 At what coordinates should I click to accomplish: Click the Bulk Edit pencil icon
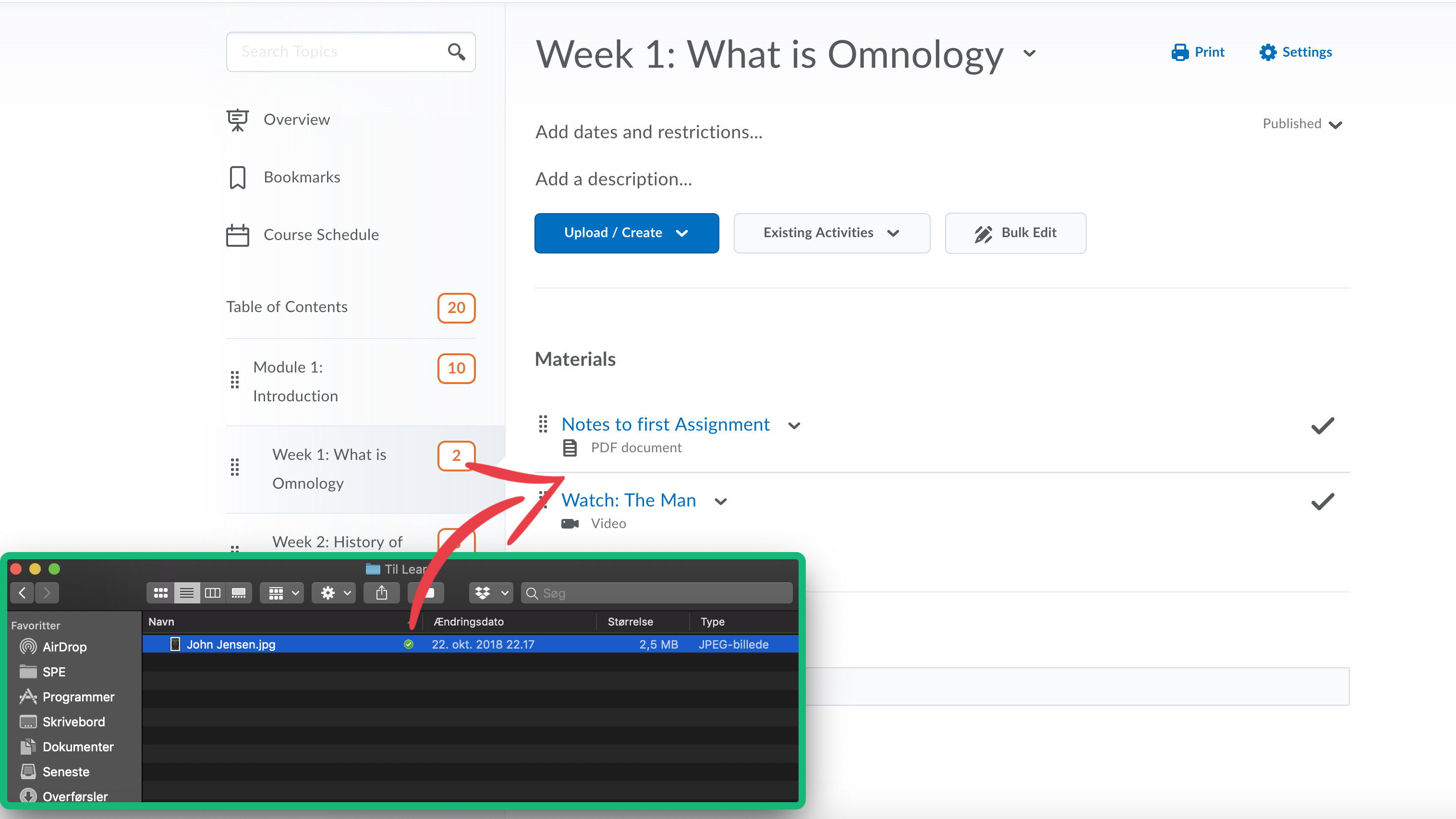(x=983, y=233)
